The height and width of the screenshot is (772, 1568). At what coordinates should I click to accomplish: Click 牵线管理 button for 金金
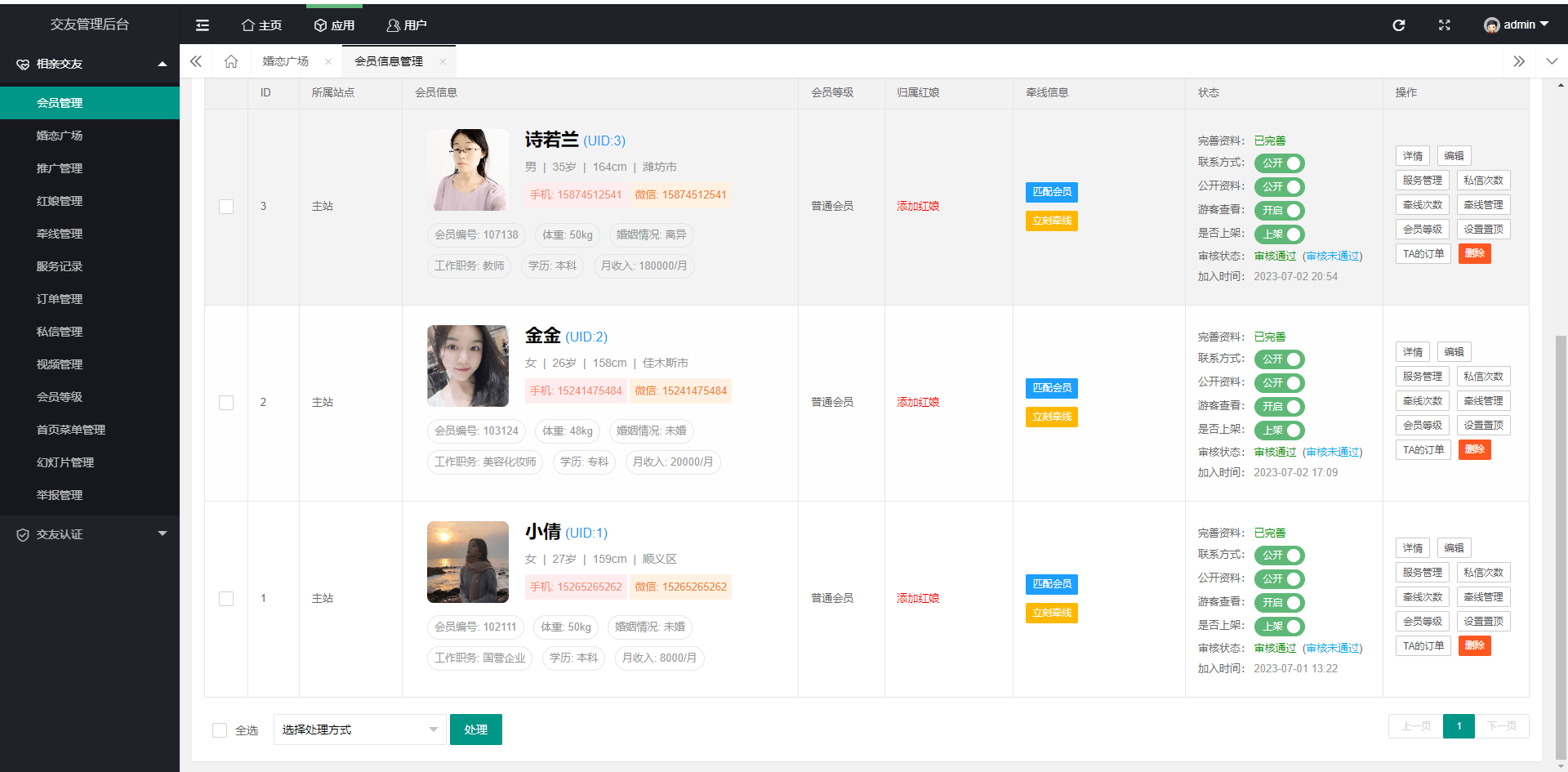pyautogui.click(x=1483, y=401)
